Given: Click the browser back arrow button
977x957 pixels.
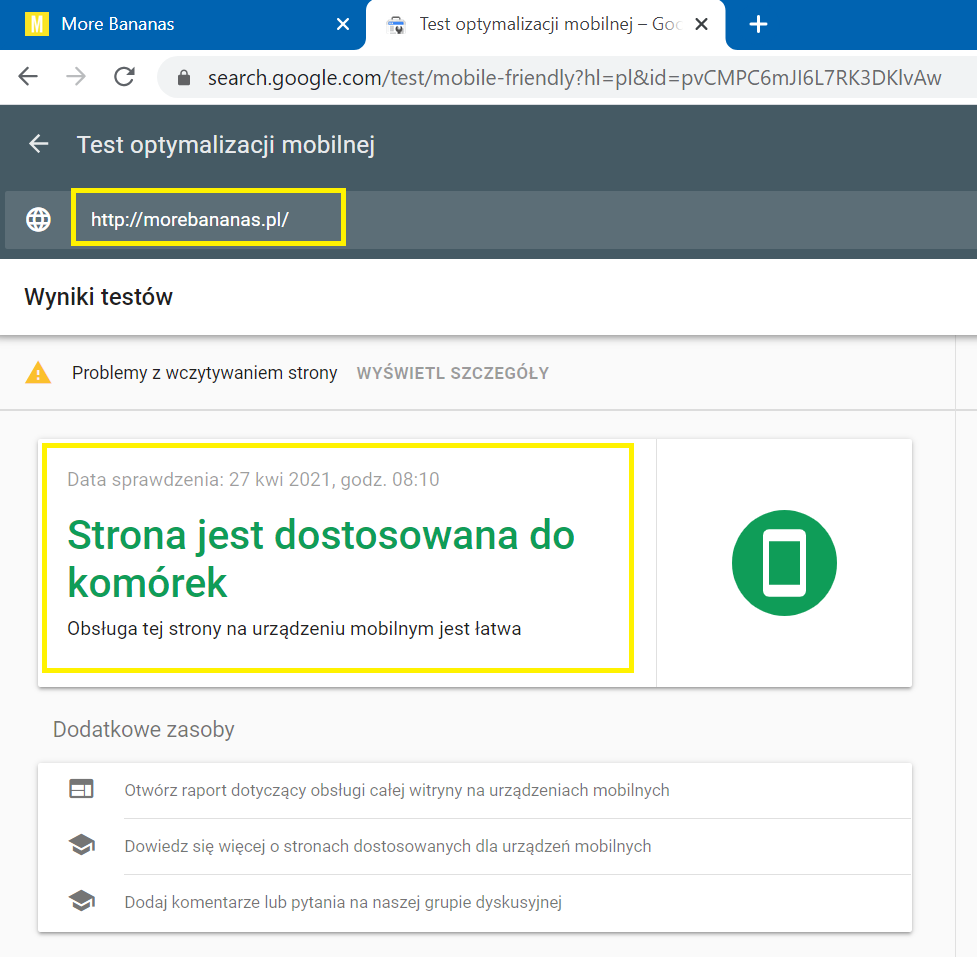Looking at the screenshot, I should pos(28,77).
